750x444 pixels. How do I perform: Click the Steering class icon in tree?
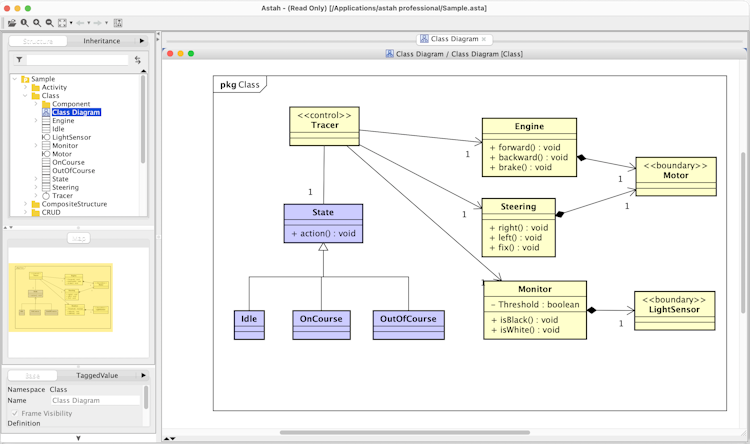click(46, 187)
